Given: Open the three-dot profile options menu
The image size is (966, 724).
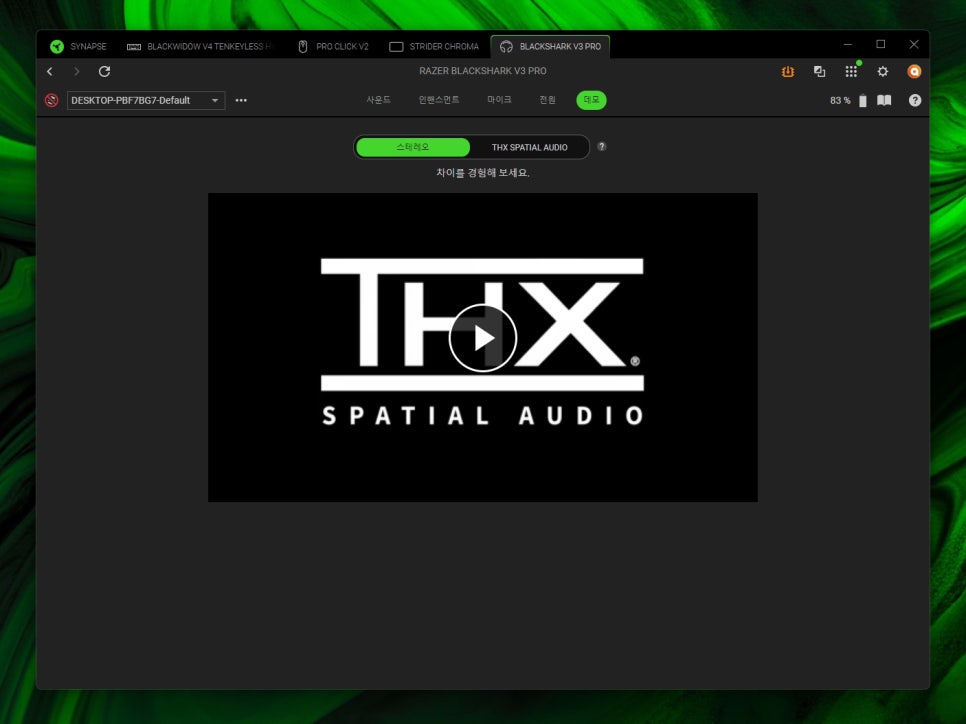Looking at the screenshot, I should 241,100.
